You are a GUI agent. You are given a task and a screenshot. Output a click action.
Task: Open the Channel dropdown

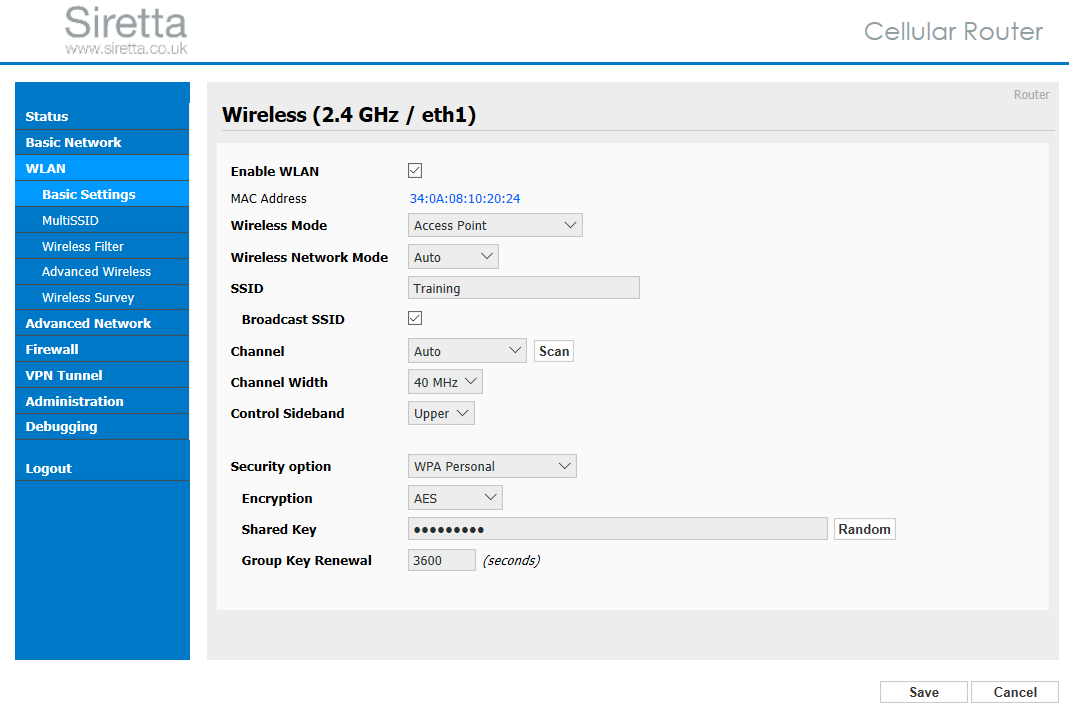click(x=467, y=351)
